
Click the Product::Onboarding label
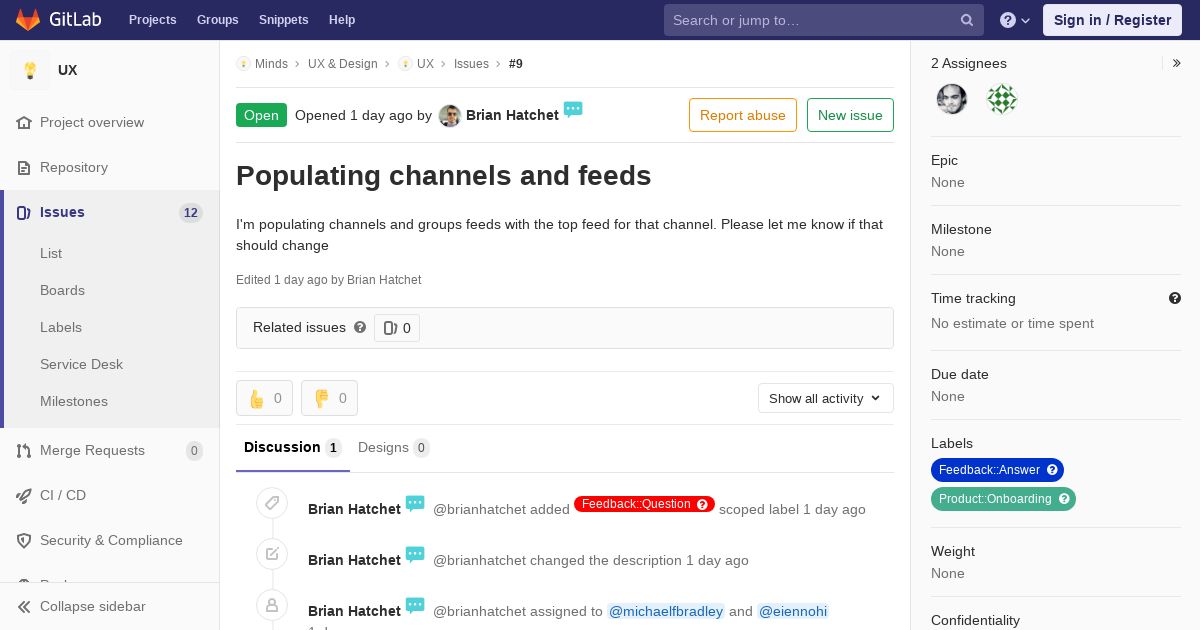coord(1003,499)
